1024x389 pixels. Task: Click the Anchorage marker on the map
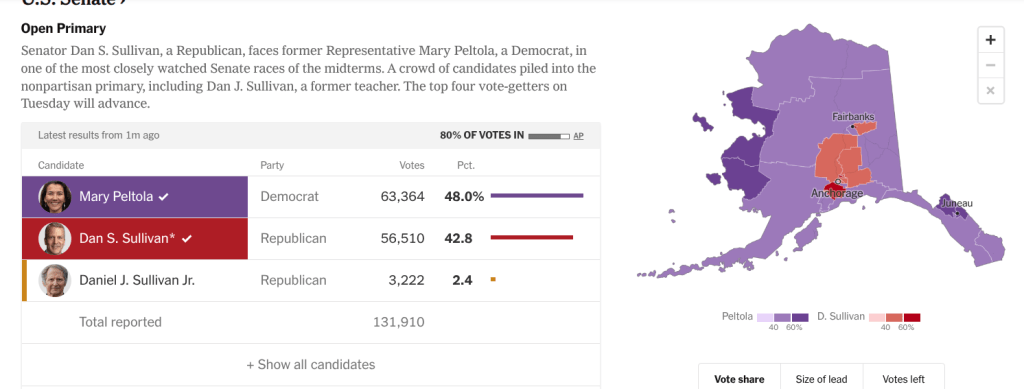[838, 181]
